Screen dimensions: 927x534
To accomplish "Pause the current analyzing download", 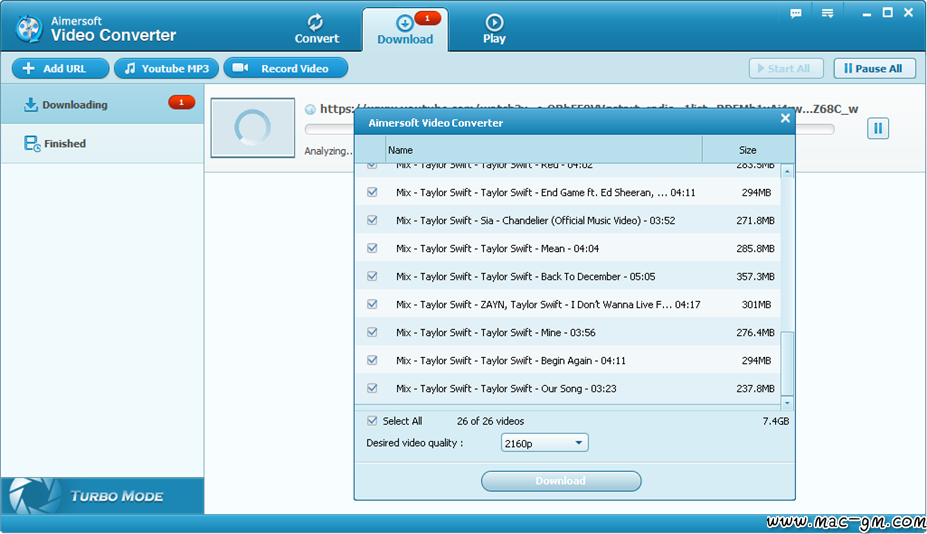I will point(878,128).
